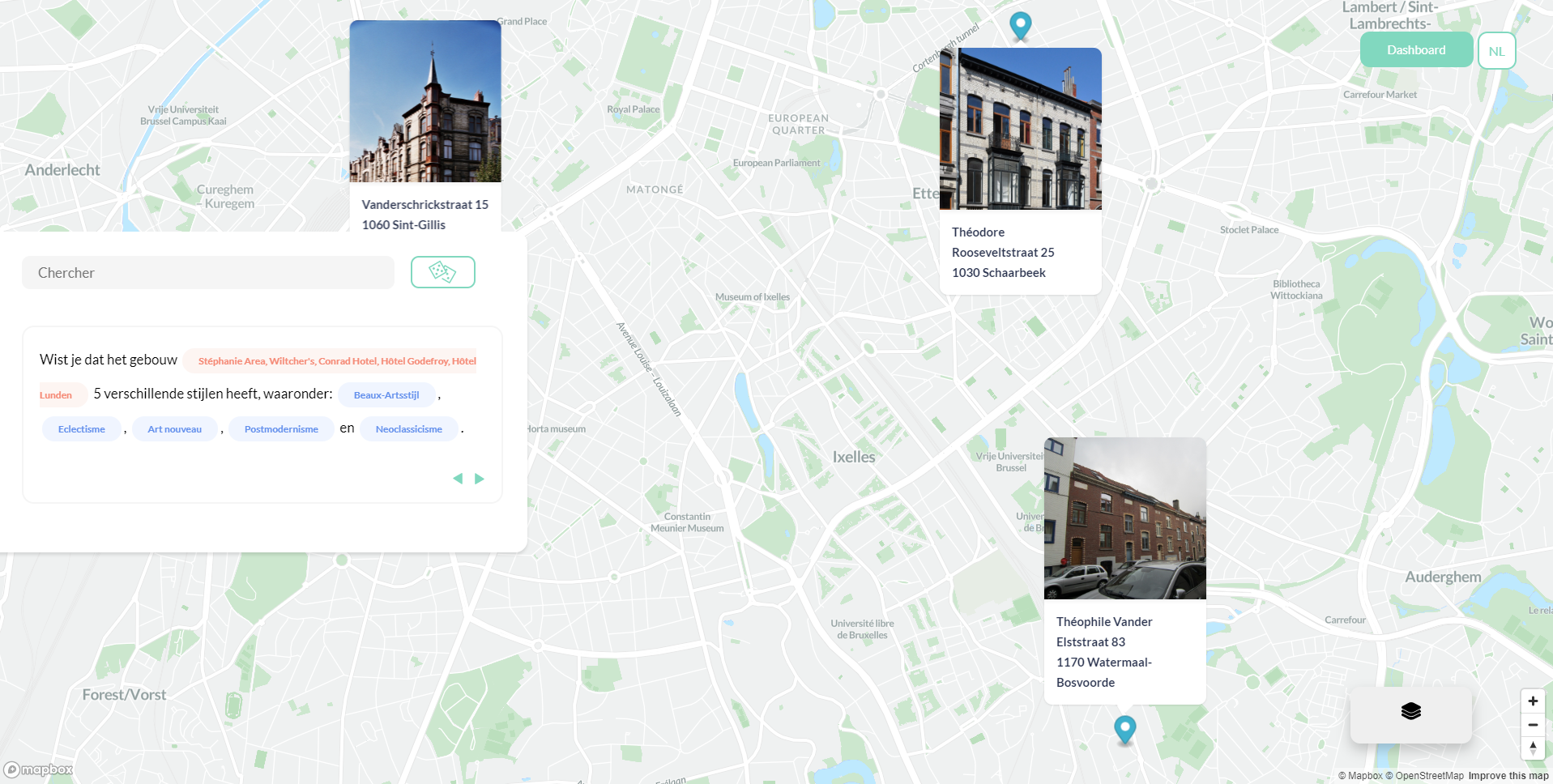Click the Constantin Meunier Museum label

[x=687, y=522]
